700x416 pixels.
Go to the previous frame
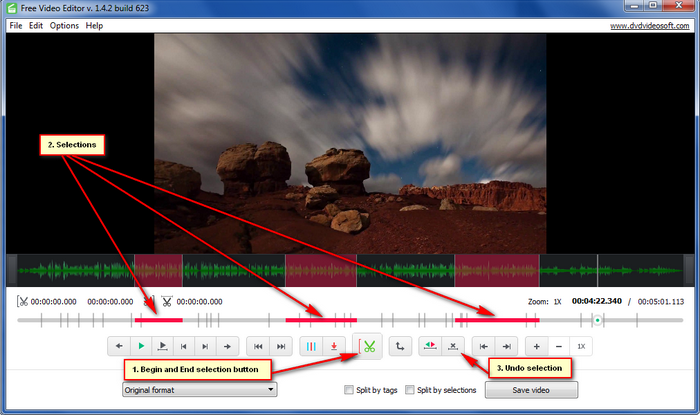click(183, 346)
